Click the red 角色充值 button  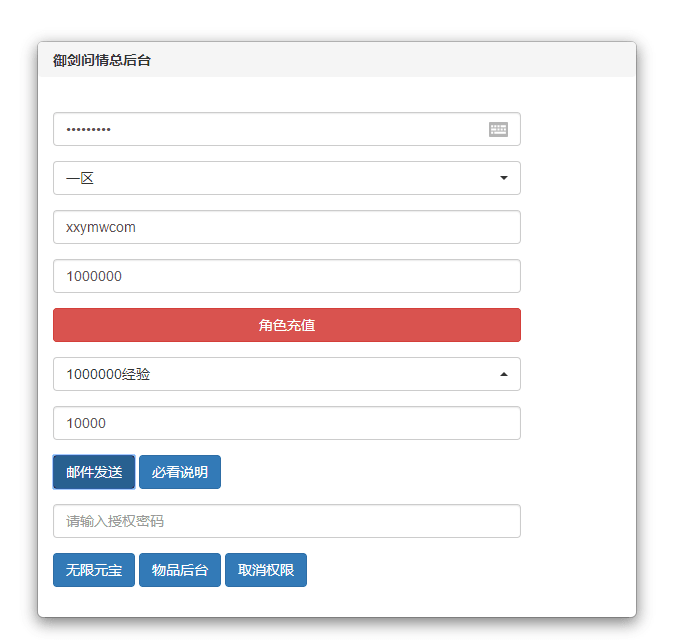coord(287,325)
